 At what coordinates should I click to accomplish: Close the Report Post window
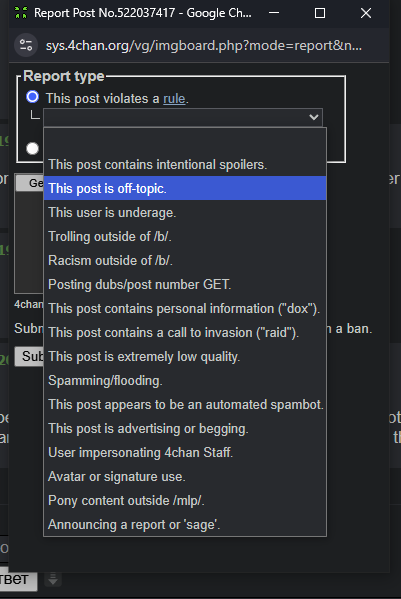point(366,13)
